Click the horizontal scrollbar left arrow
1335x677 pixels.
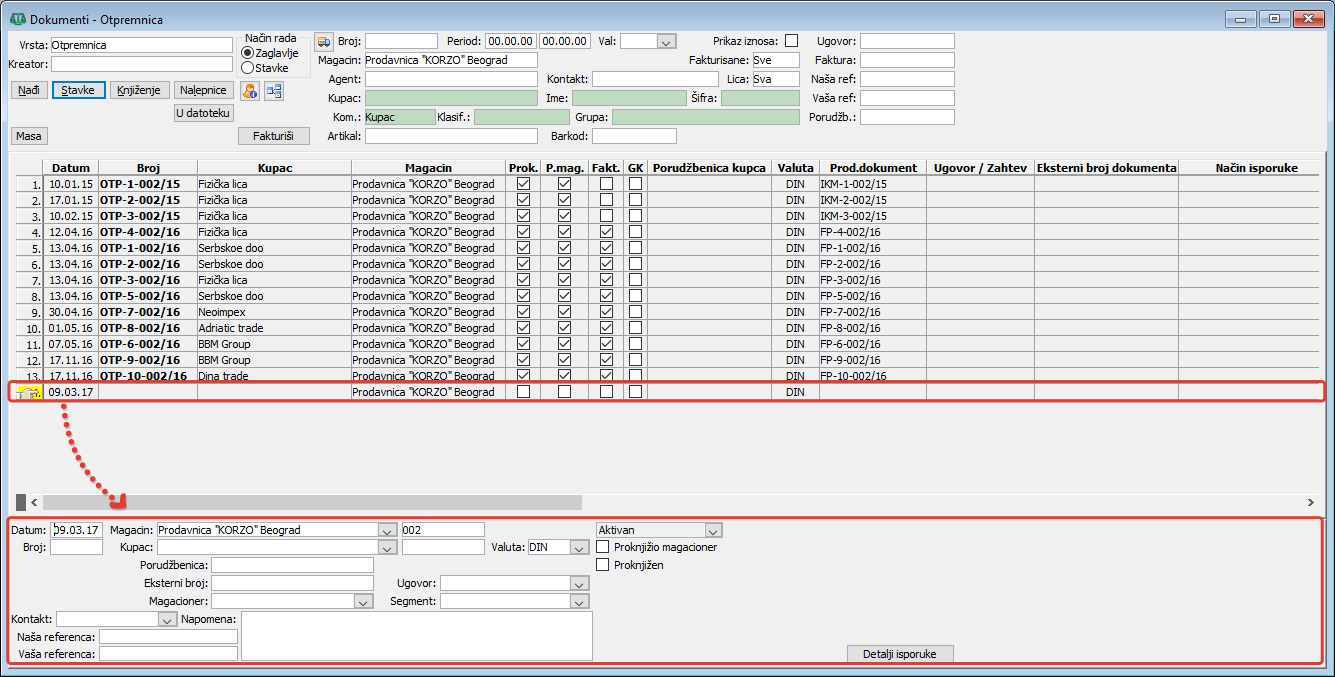(34, 502)
